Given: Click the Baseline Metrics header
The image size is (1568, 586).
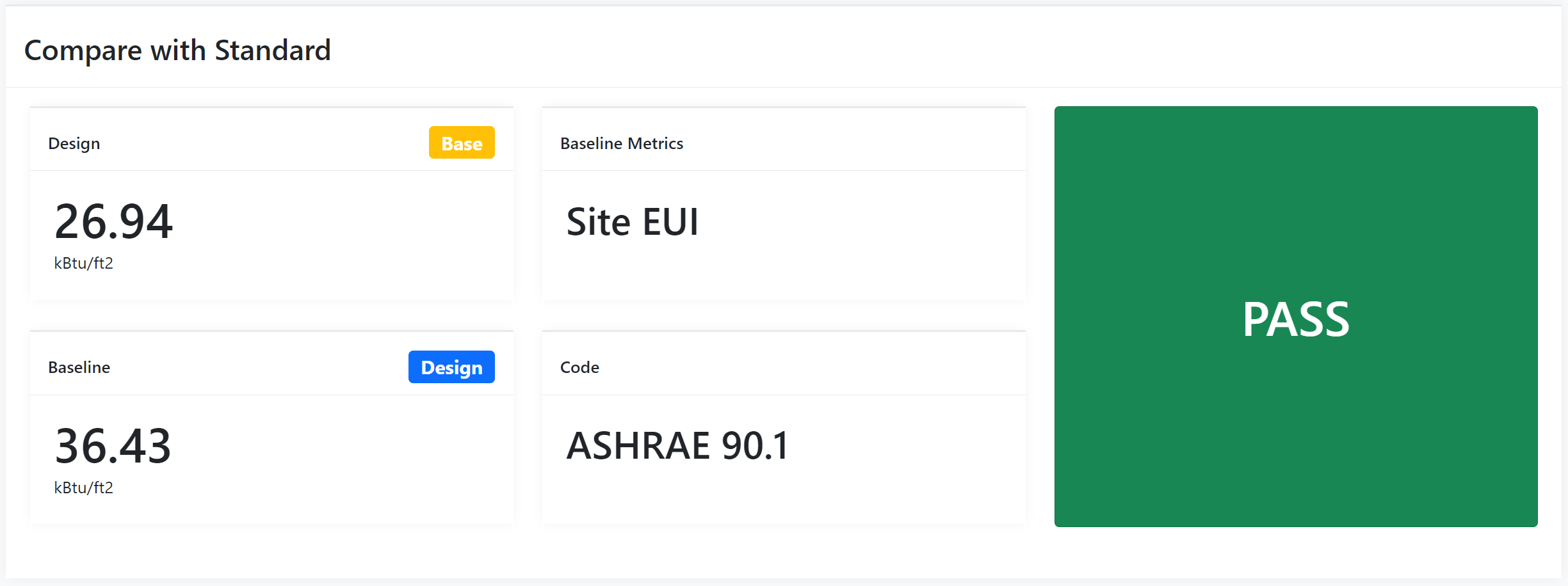Looking at the screenshot, I should click(622, 143).
